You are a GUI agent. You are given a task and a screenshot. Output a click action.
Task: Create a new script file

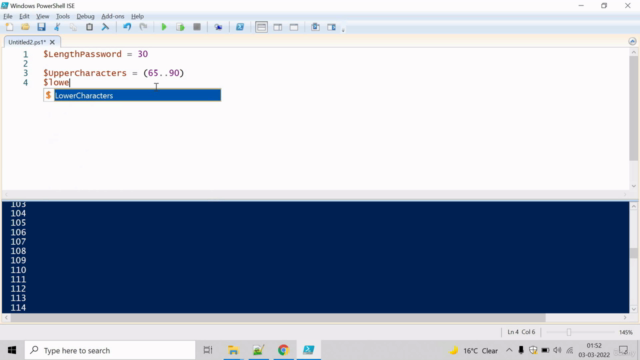[x=9, y=27]
